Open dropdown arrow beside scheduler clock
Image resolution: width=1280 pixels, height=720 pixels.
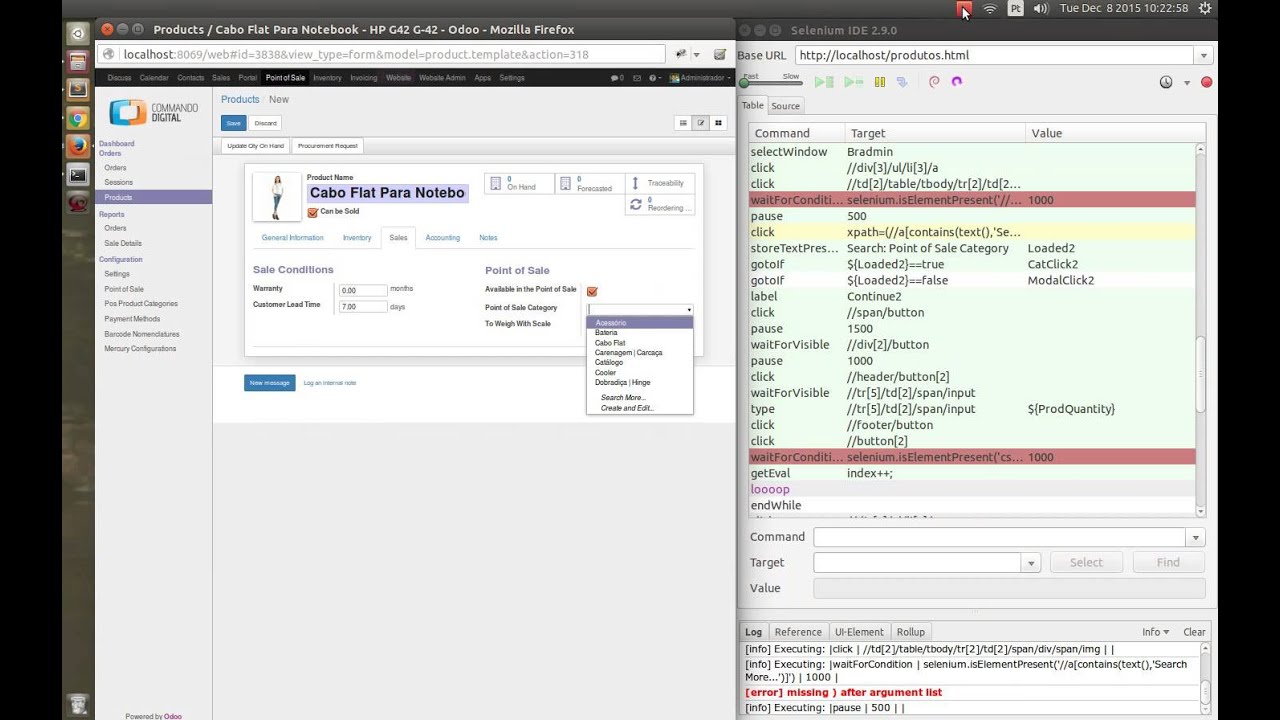point(1187,83)
